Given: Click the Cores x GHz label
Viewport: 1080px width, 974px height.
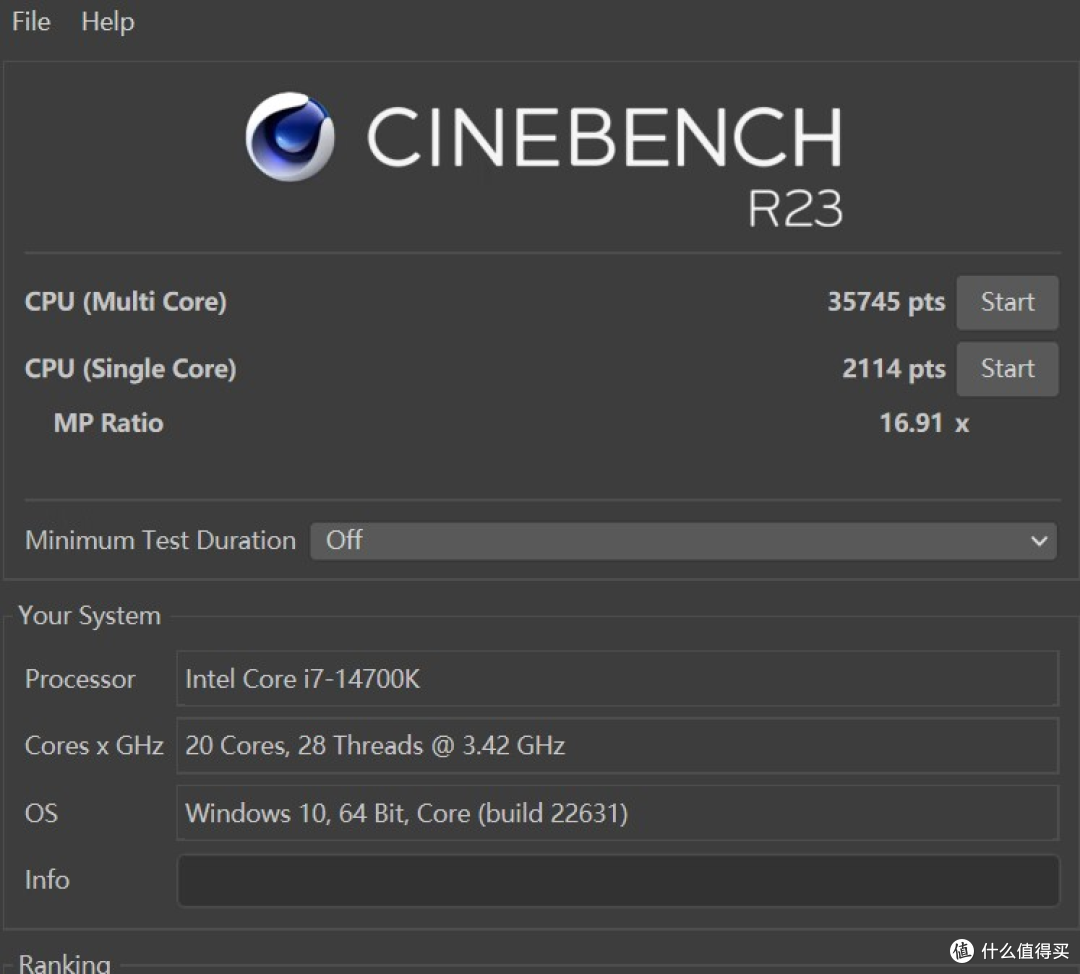Looking at the screenshot, I should tap(94, 746).
